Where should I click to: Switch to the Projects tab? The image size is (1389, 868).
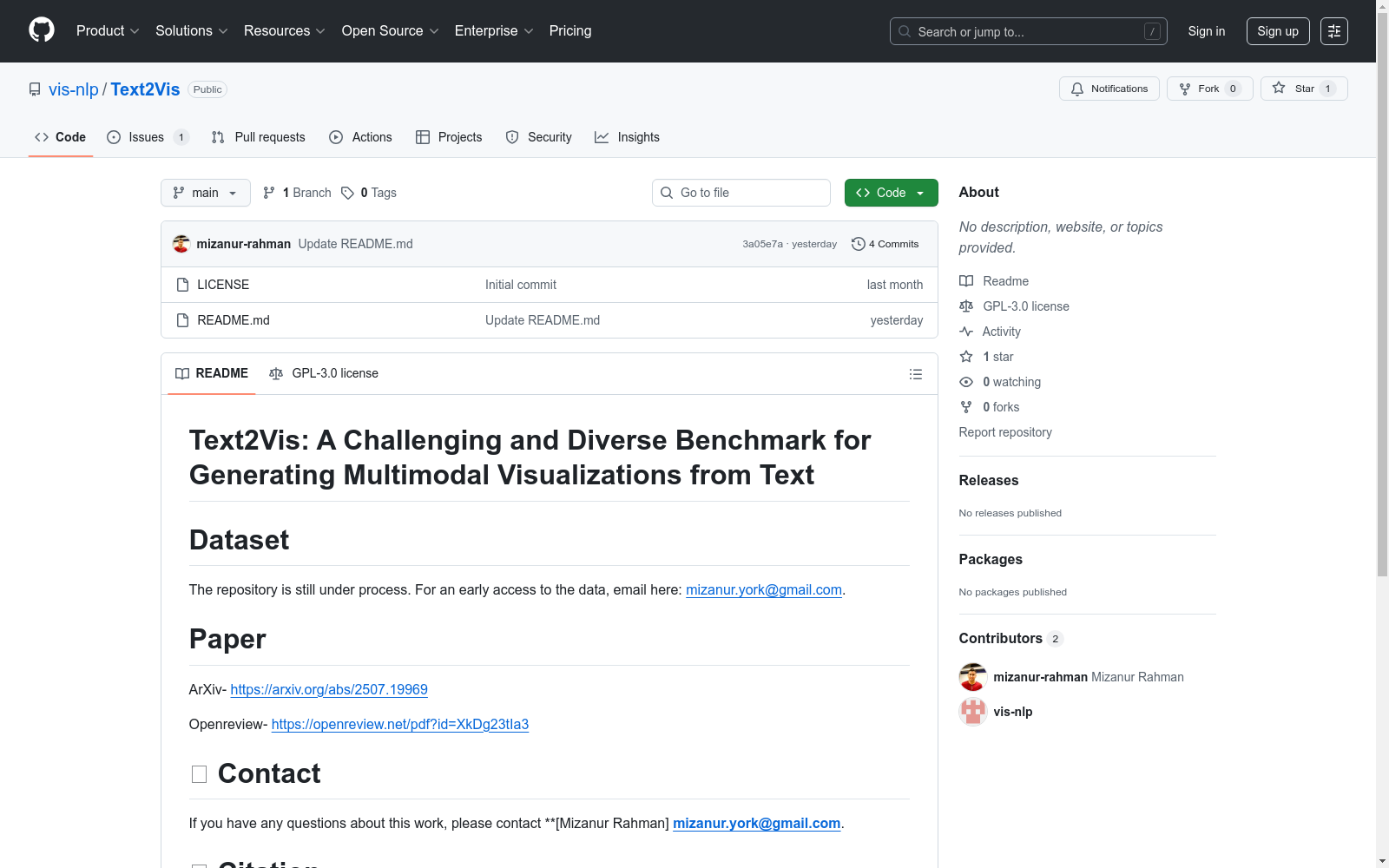[449, 137]
